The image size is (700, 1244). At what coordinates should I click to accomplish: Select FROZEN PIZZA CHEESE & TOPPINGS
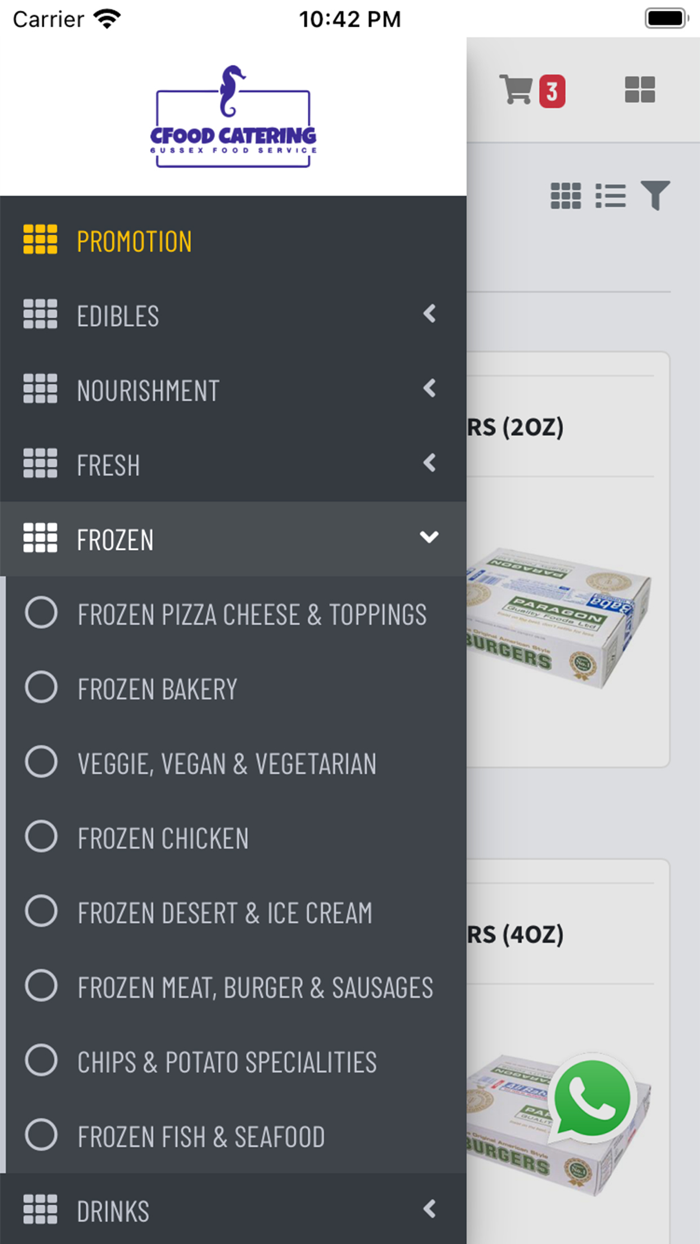[x=251, y=613]
